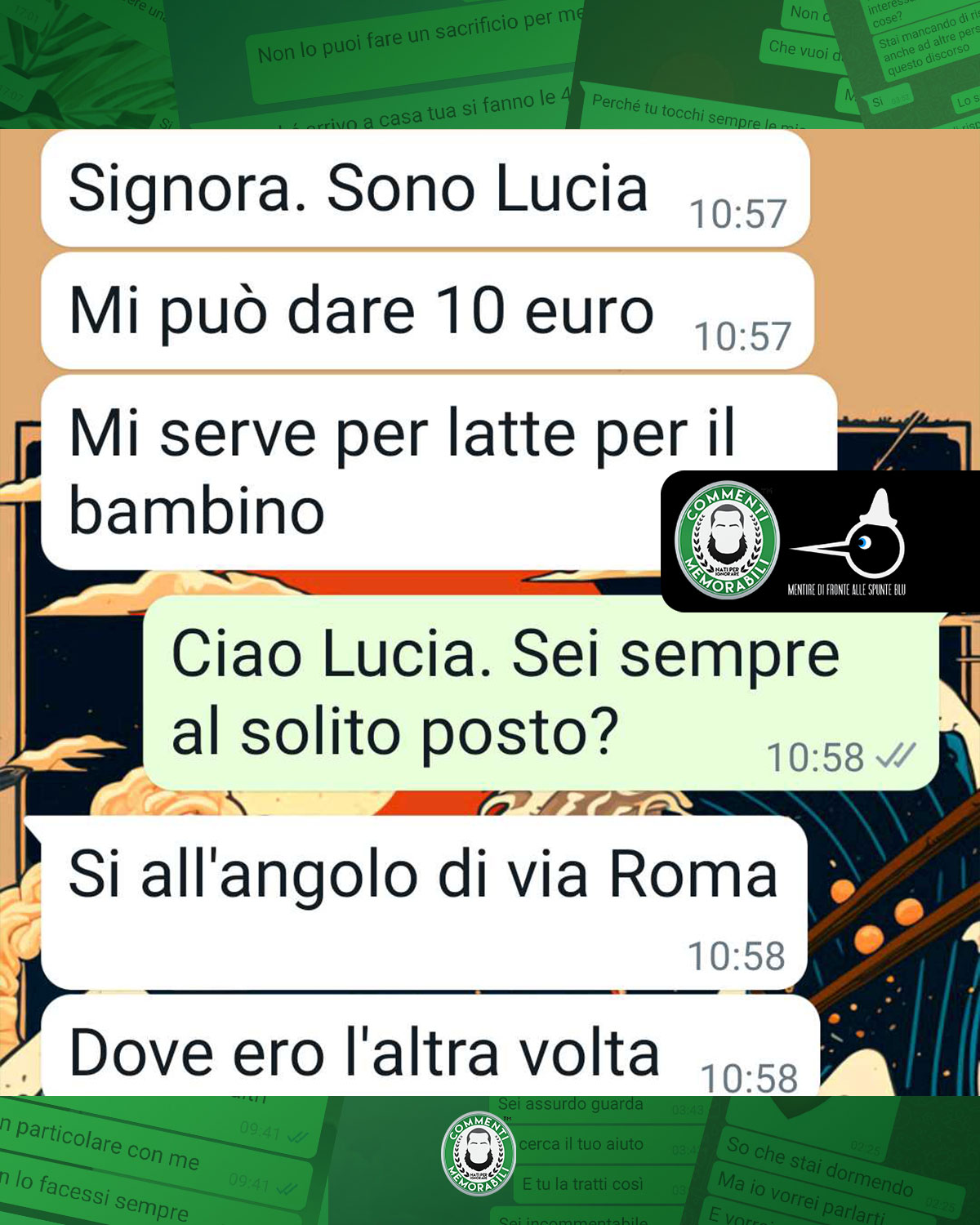This screenshot has width=980, height=1225.
Task: Click the Commenti Memorabili logo at bottom center
Action: click(x=479, y=1152)
